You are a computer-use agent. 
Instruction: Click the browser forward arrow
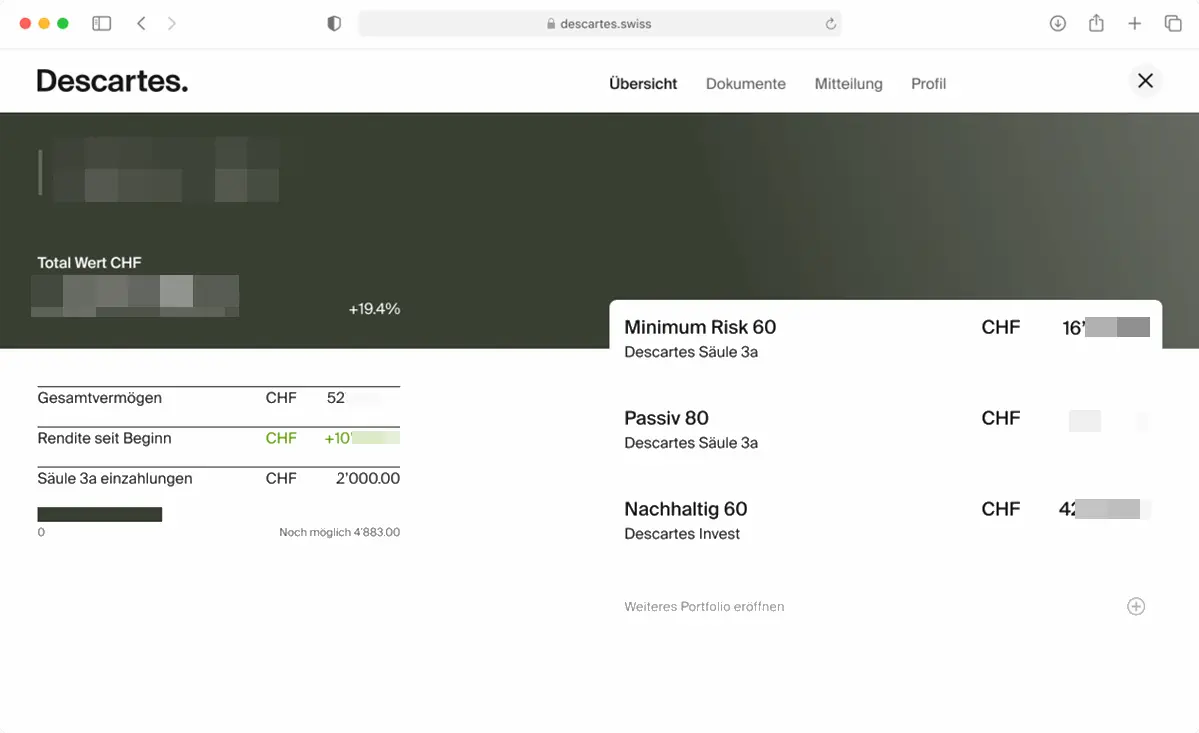pos(172,23)
